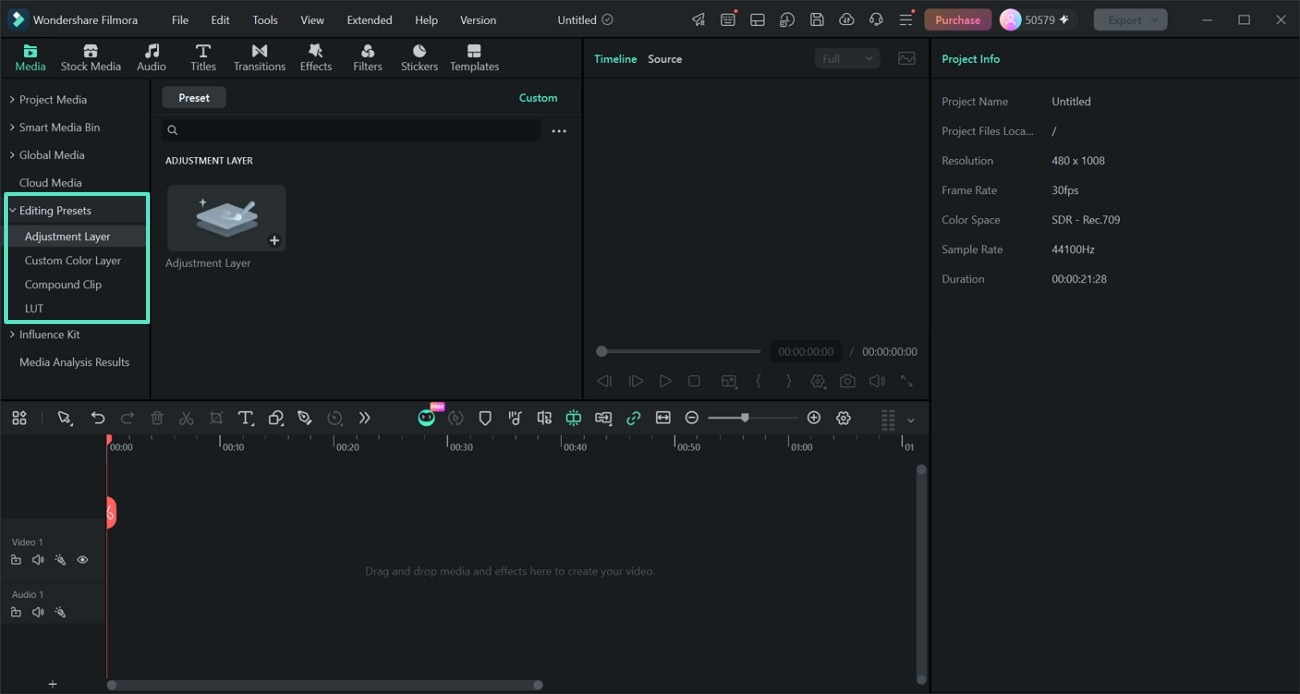This screenshot has height=694, width=1300.
Task: Open the Transitions tab
Action: coord(259,58)
